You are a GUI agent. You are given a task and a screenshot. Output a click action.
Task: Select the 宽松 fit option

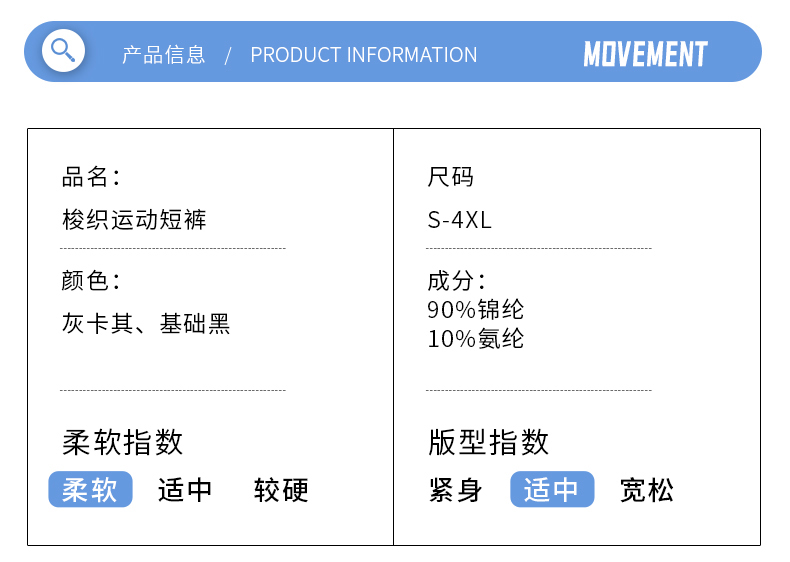(x=647, y=490)
